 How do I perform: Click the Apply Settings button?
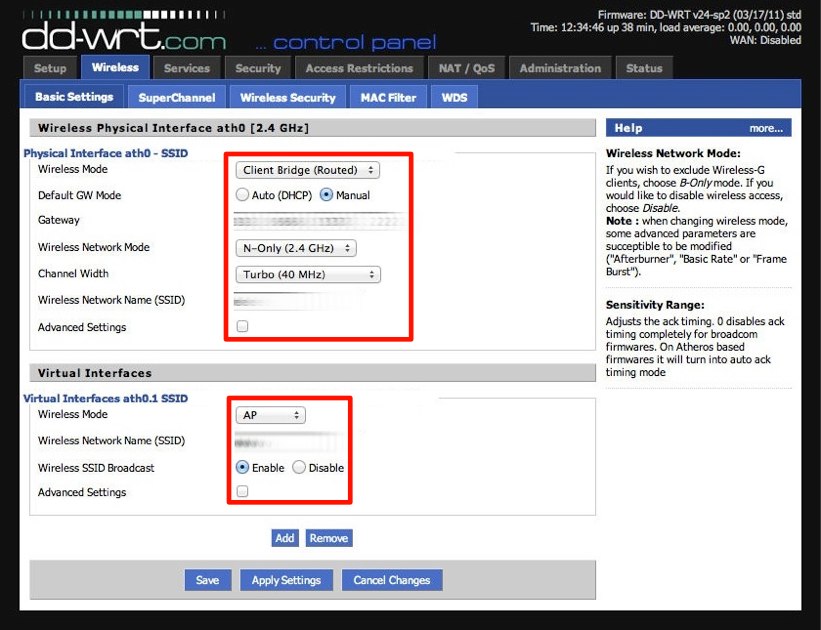point(286,580)
